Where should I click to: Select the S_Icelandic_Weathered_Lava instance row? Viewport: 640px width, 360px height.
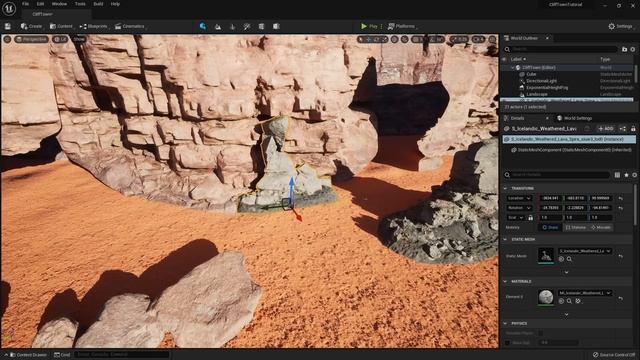click(x=569, y=139)
